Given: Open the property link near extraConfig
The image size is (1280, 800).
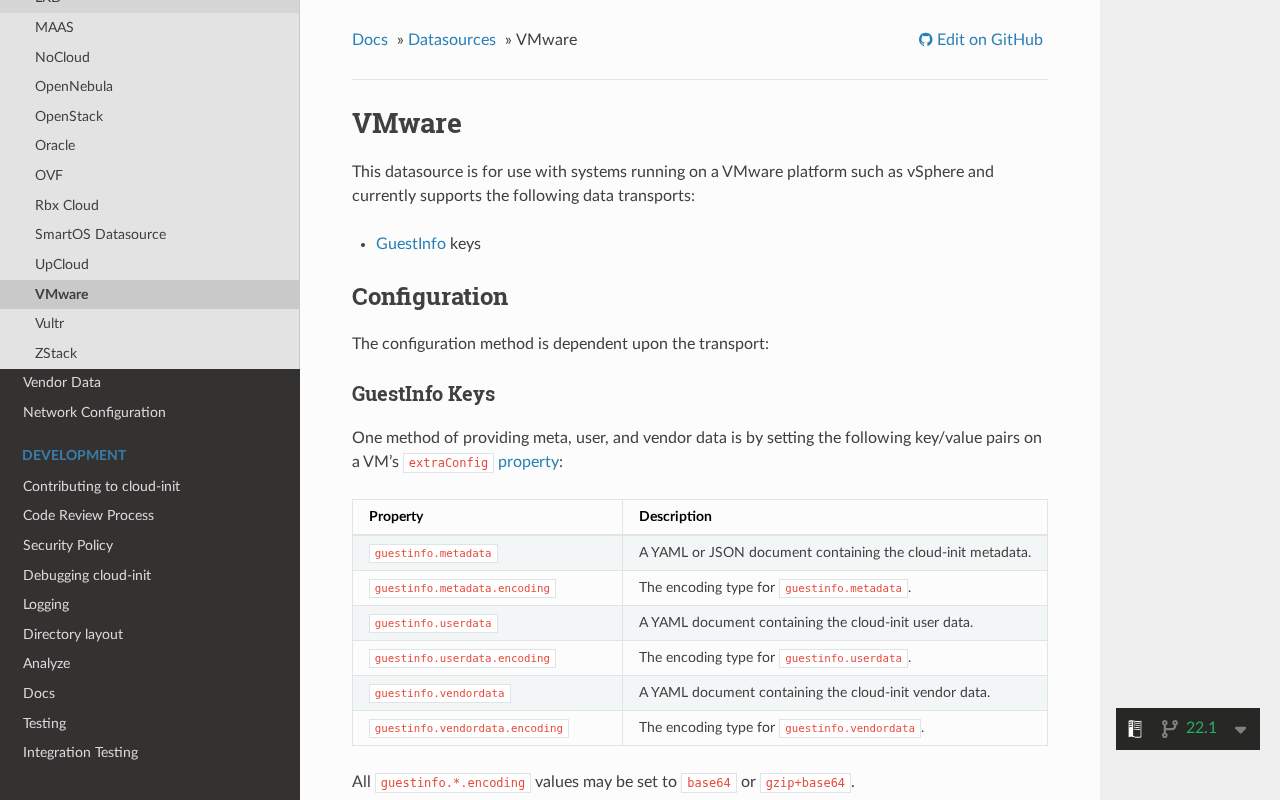Looking at the screenshot, I should [x=528, y=461].
